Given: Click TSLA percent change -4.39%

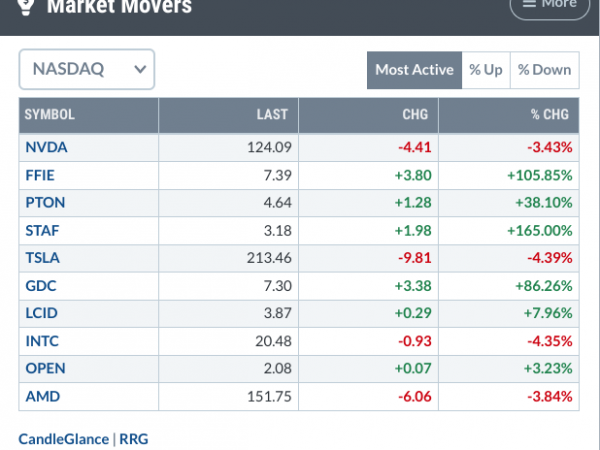Looking at the screenshot, I should [550, 258].
